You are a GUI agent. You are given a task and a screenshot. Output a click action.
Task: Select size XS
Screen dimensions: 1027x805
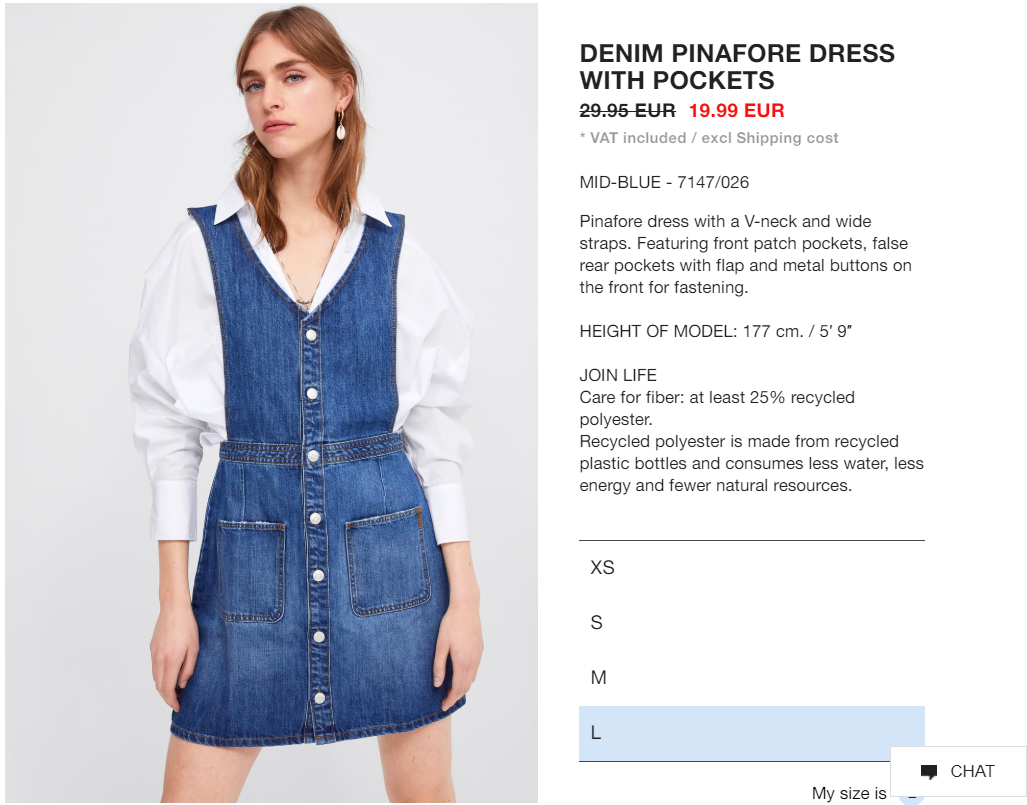click(x=751, y=567)
